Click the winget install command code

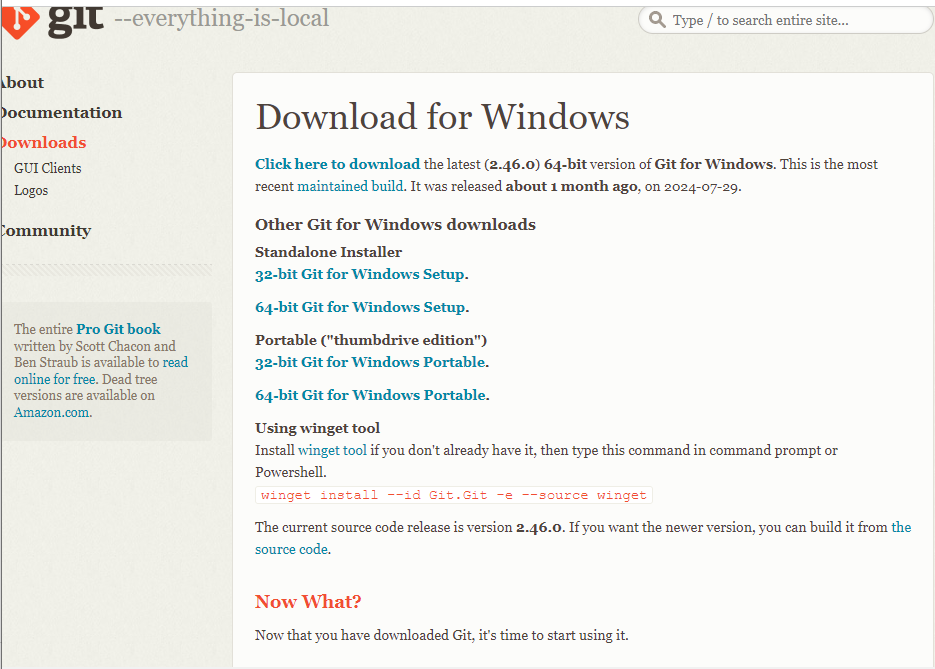click(454, 495)
